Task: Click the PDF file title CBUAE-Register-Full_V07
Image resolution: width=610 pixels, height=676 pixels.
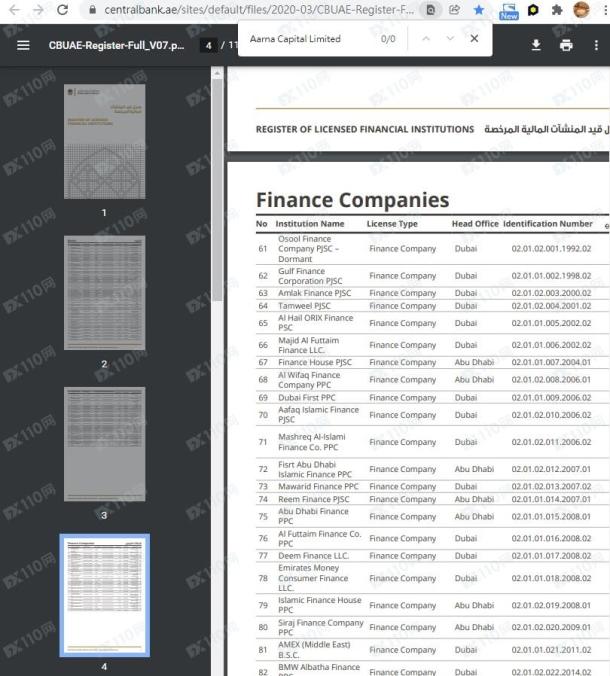Action: coord(116,45)
